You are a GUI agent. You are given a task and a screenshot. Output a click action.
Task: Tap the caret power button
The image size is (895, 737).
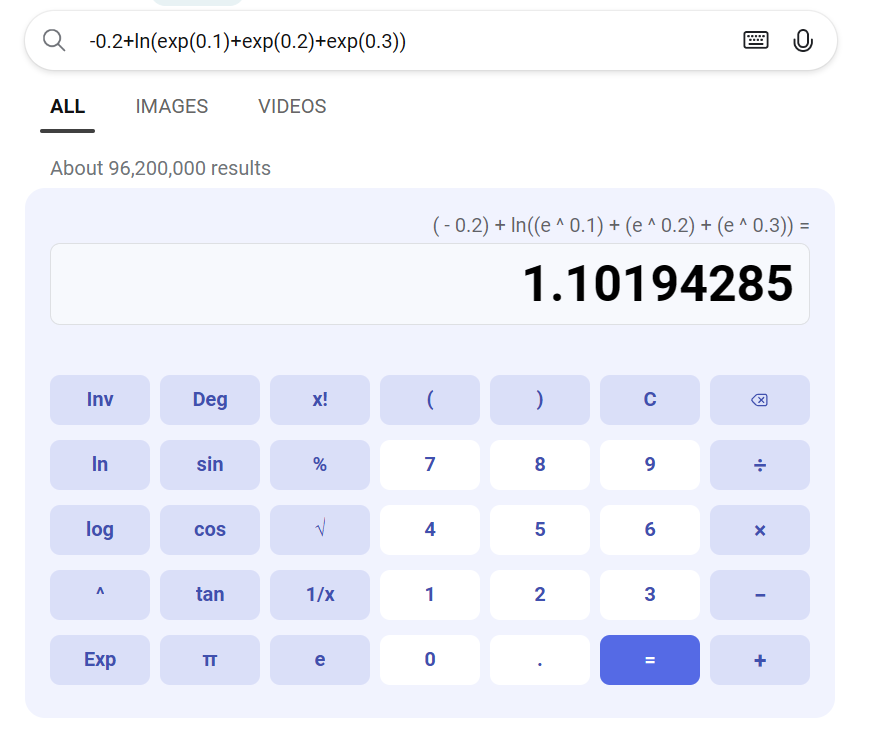(x=100, y=595)
